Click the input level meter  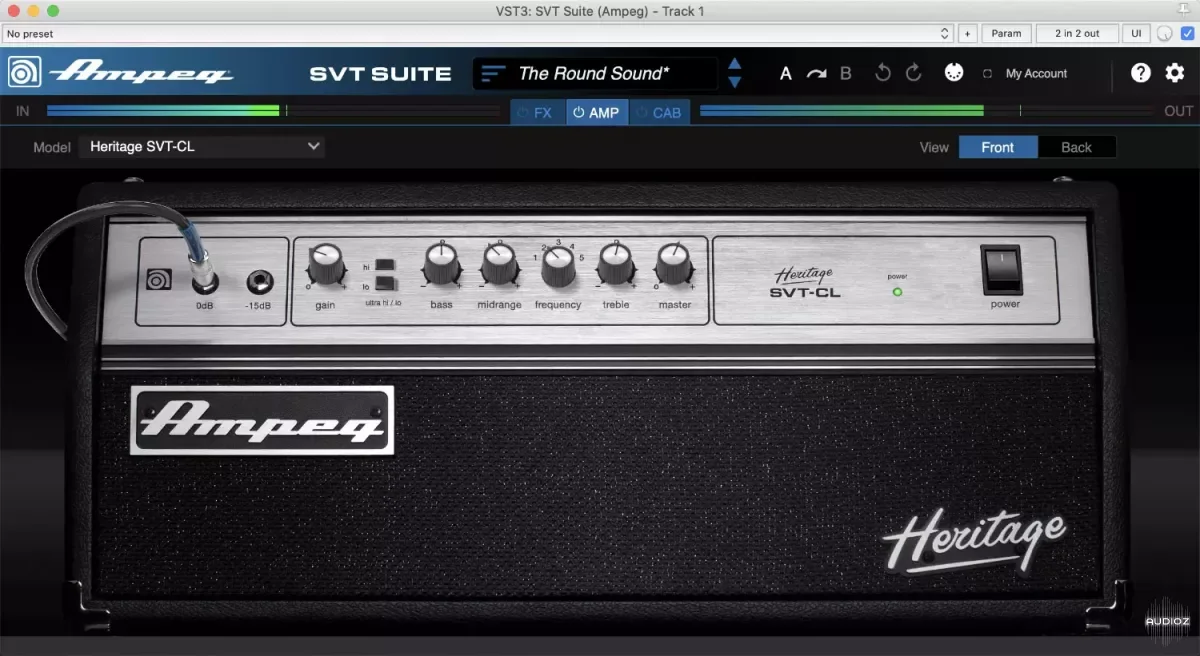click(272, 111)
